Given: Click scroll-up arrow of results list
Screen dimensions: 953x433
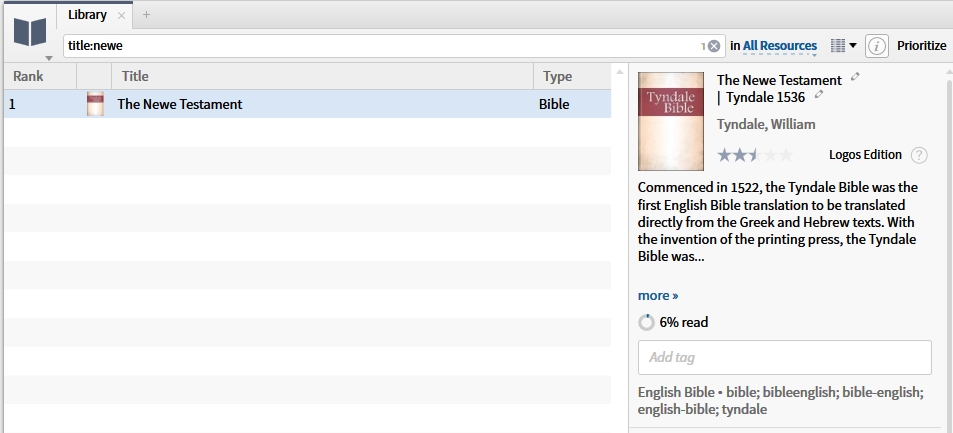Looking at the screenshot, I should tap(620, 72).
